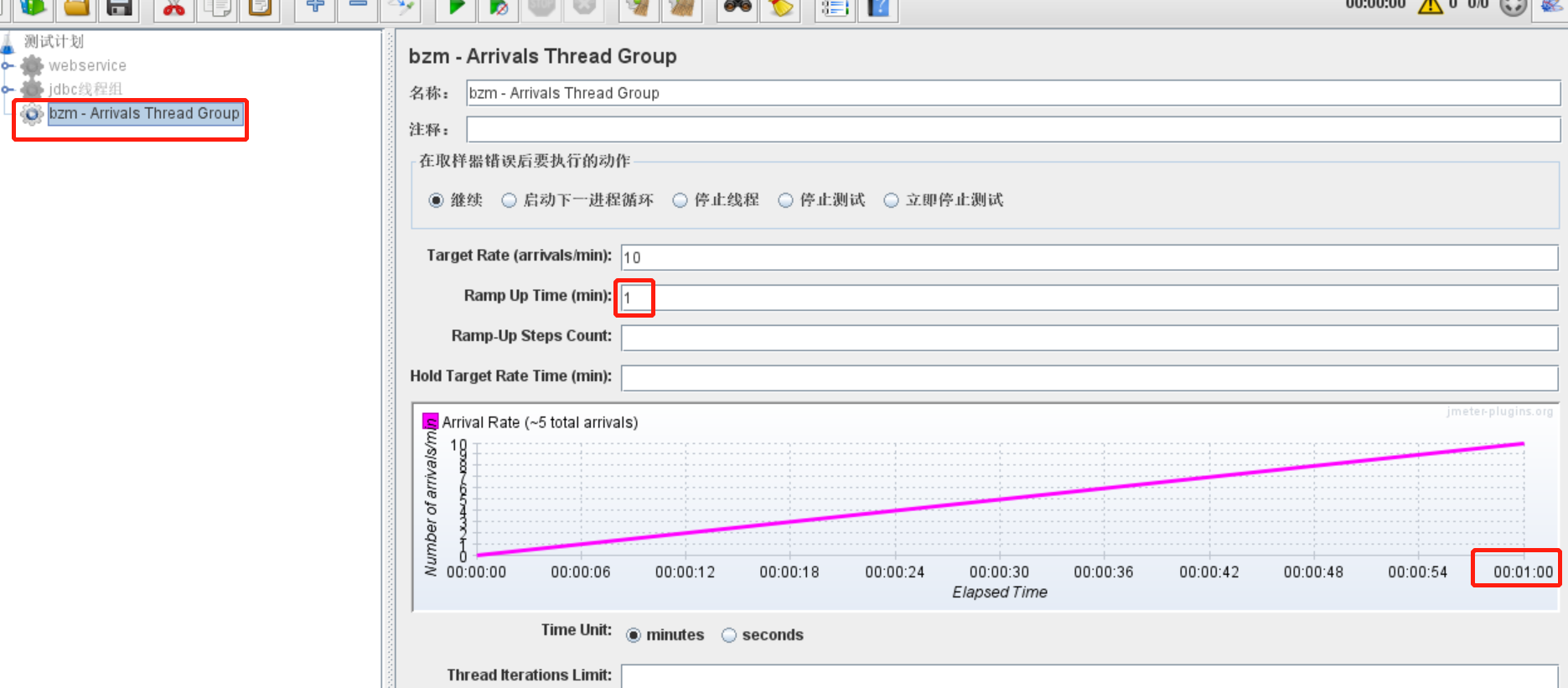The width and height of the screenshot is (1568, 688).
Task: Click the yellow warning triangle log icon
Action: (1430, 6)
